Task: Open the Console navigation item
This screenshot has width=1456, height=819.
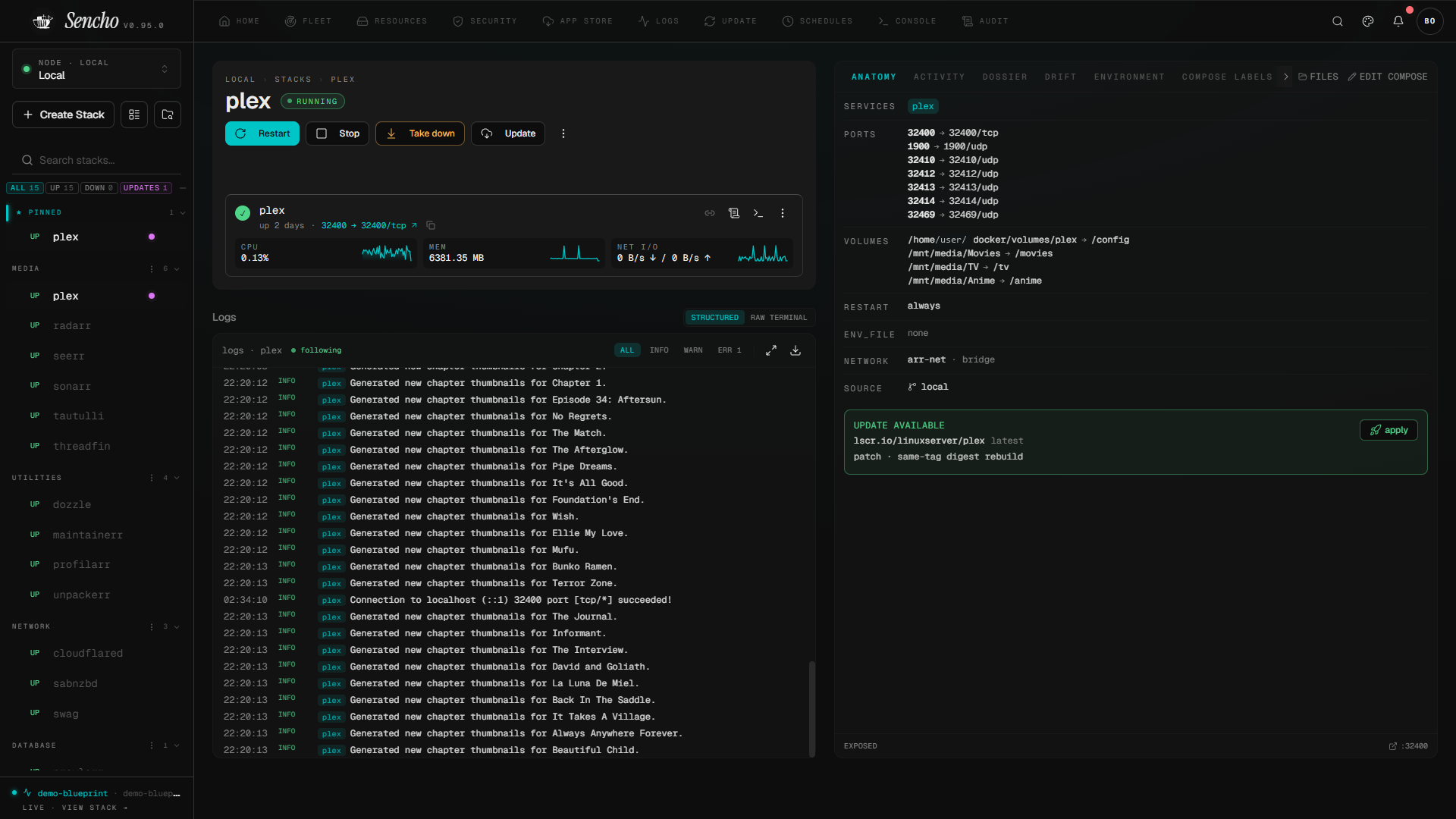Action: coord(907,21)
